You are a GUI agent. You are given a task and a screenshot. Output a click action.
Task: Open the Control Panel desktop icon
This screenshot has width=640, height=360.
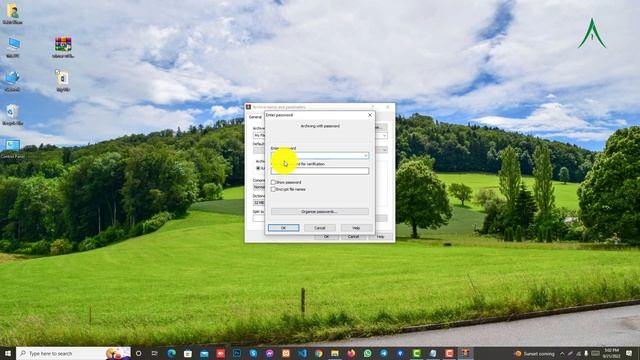coord(12,148)
